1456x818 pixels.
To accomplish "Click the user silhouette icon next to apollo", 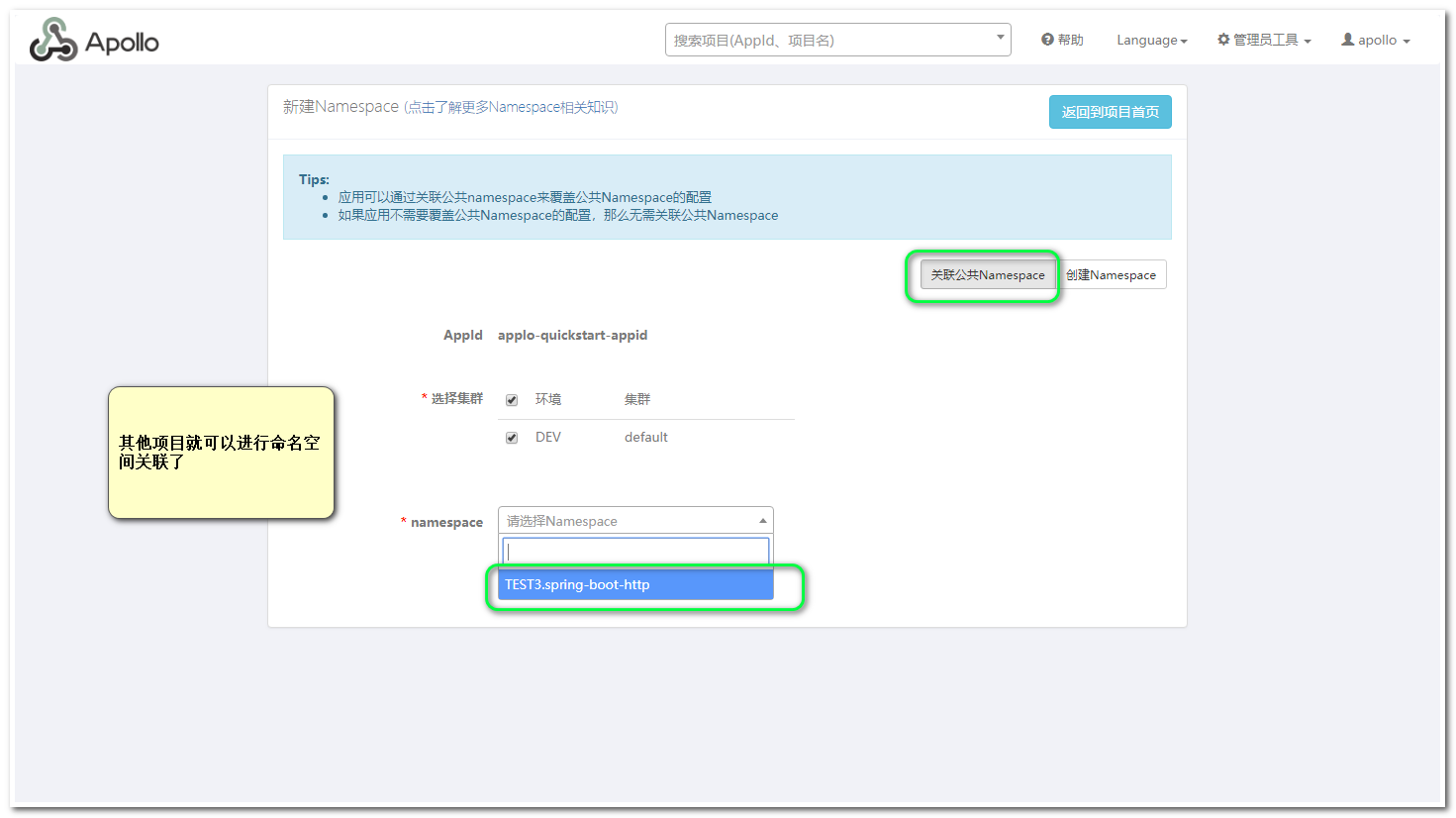I will tap(1347, 40).
